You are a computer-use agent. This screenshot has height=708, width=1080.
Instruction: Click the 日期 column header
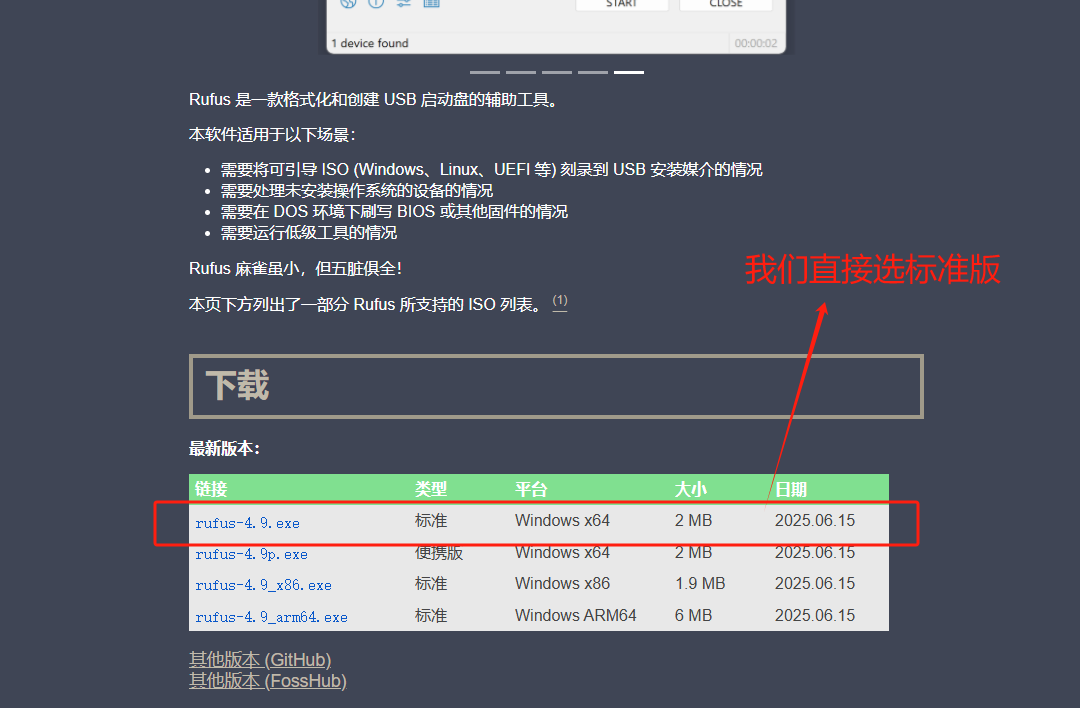click(x=791, y=489)
